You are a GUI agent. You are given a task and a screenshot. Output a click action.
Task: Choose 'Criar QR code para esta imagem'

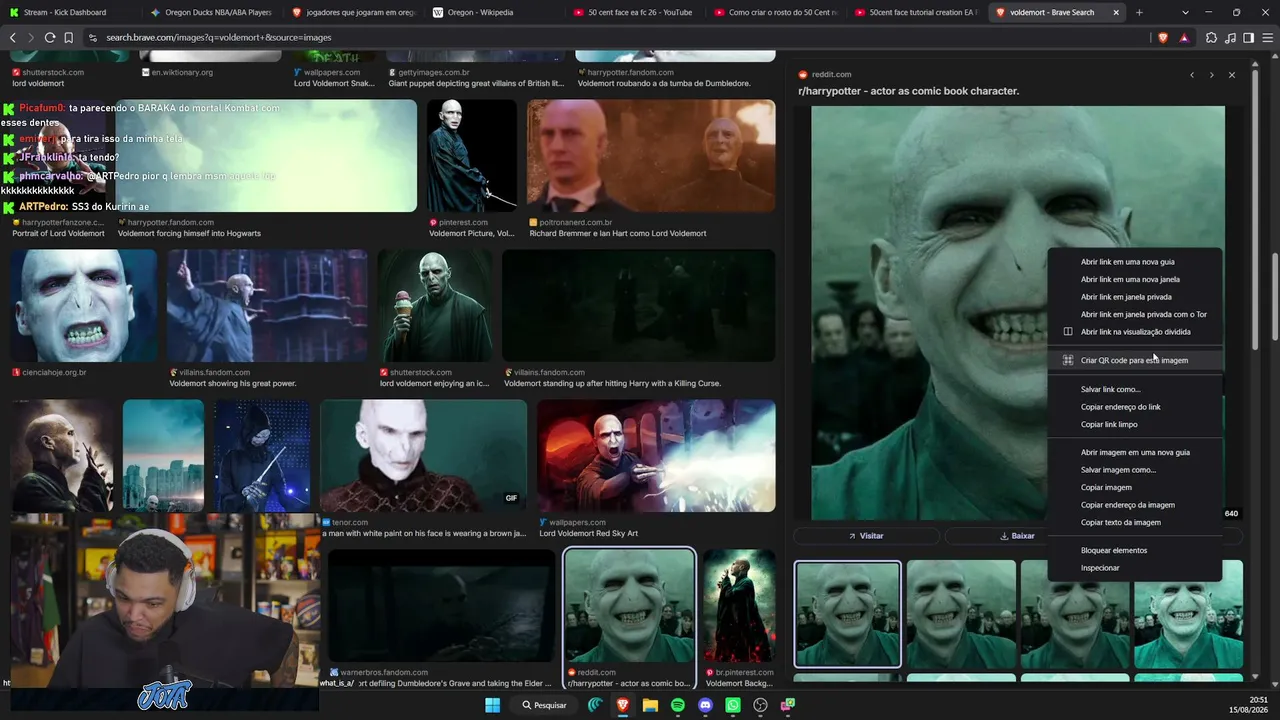point(1135,360)
